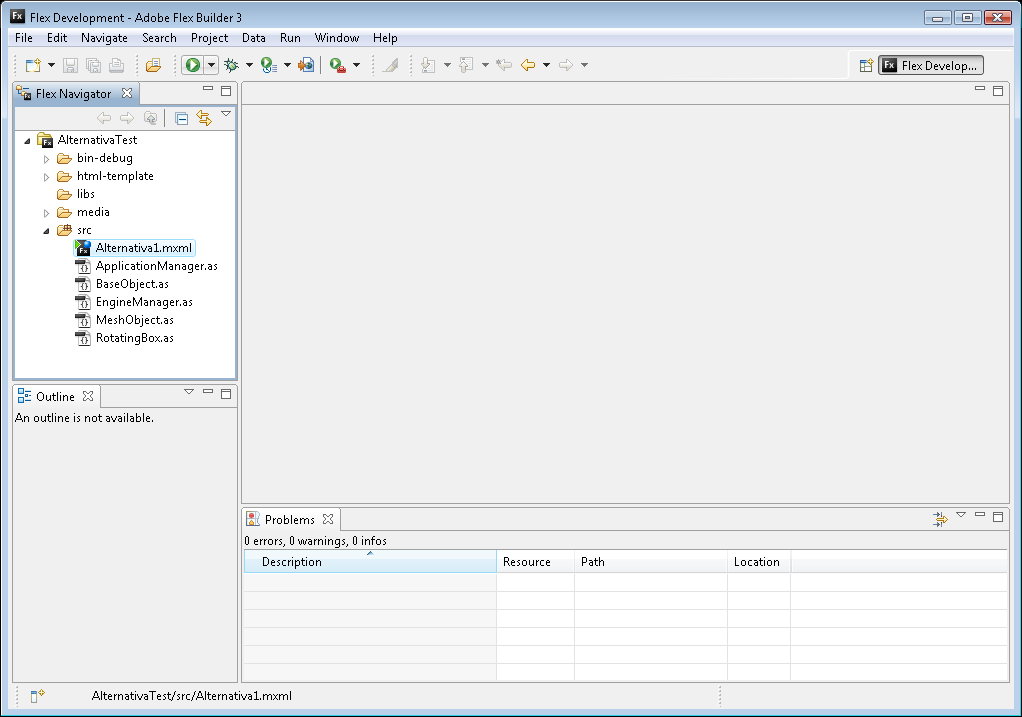Screen dimensions: 1022x717
Task: Toggle Link with Editor in Flex Navigator
Action: click(204, 118)
